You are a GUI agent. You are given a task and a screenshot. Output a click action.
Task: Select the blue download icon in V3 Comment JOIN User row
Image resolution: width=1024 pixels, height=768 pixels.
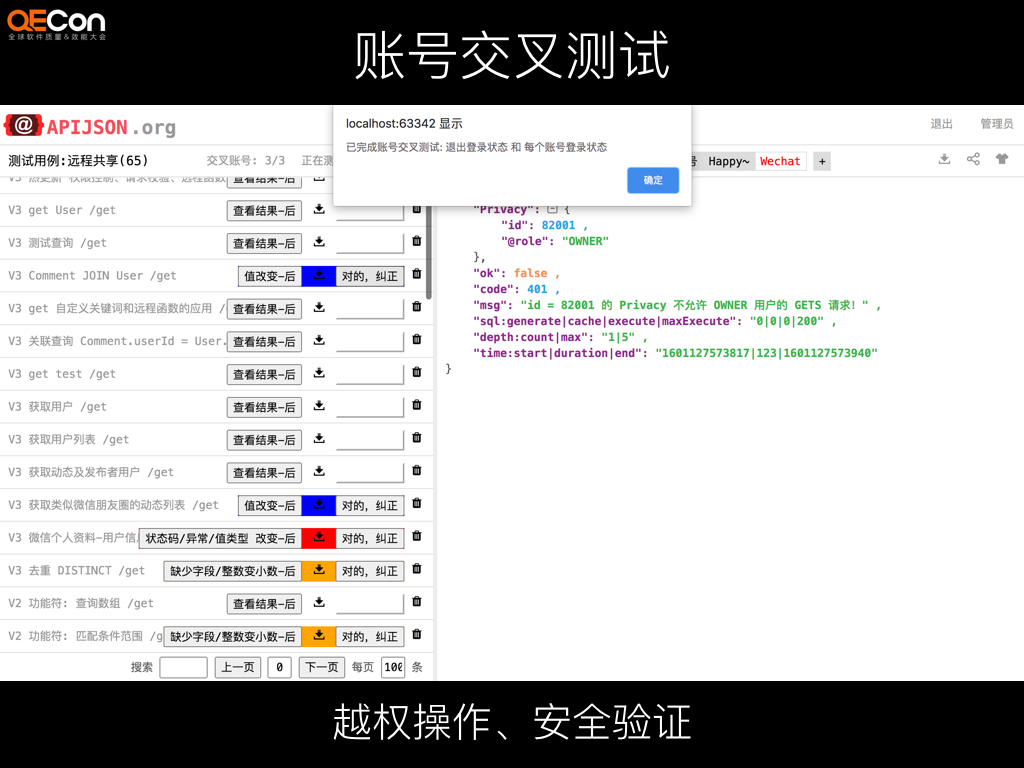[319, 275]
